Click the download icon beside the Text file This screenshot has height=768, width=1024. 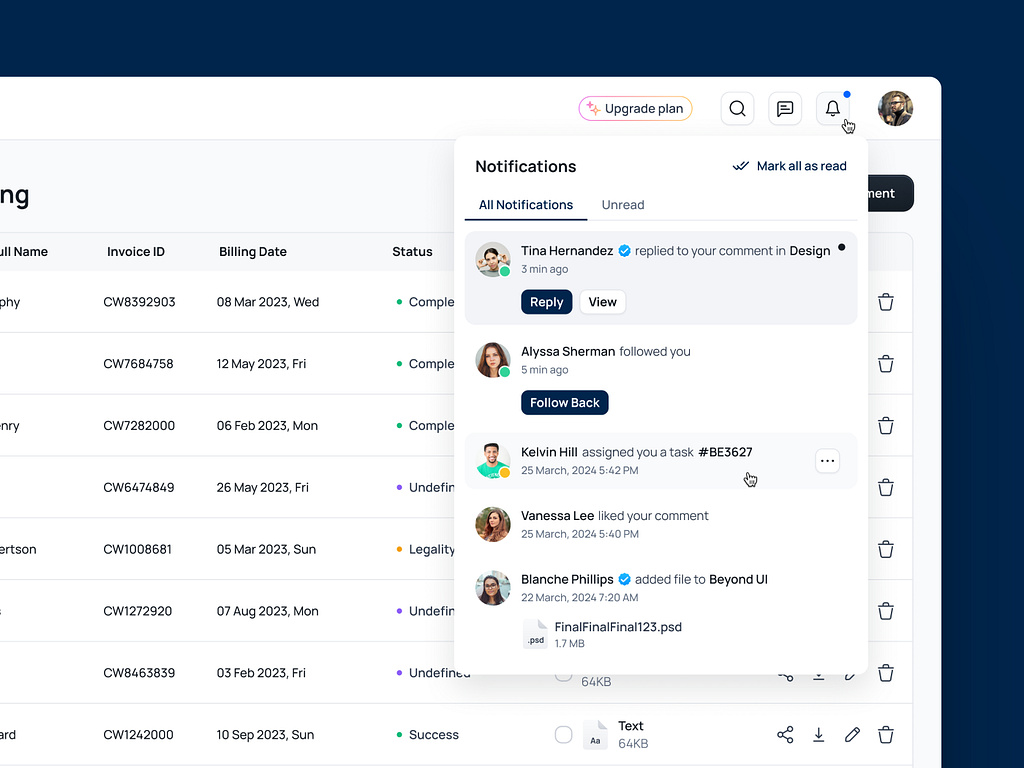click(x=819, y=735)
